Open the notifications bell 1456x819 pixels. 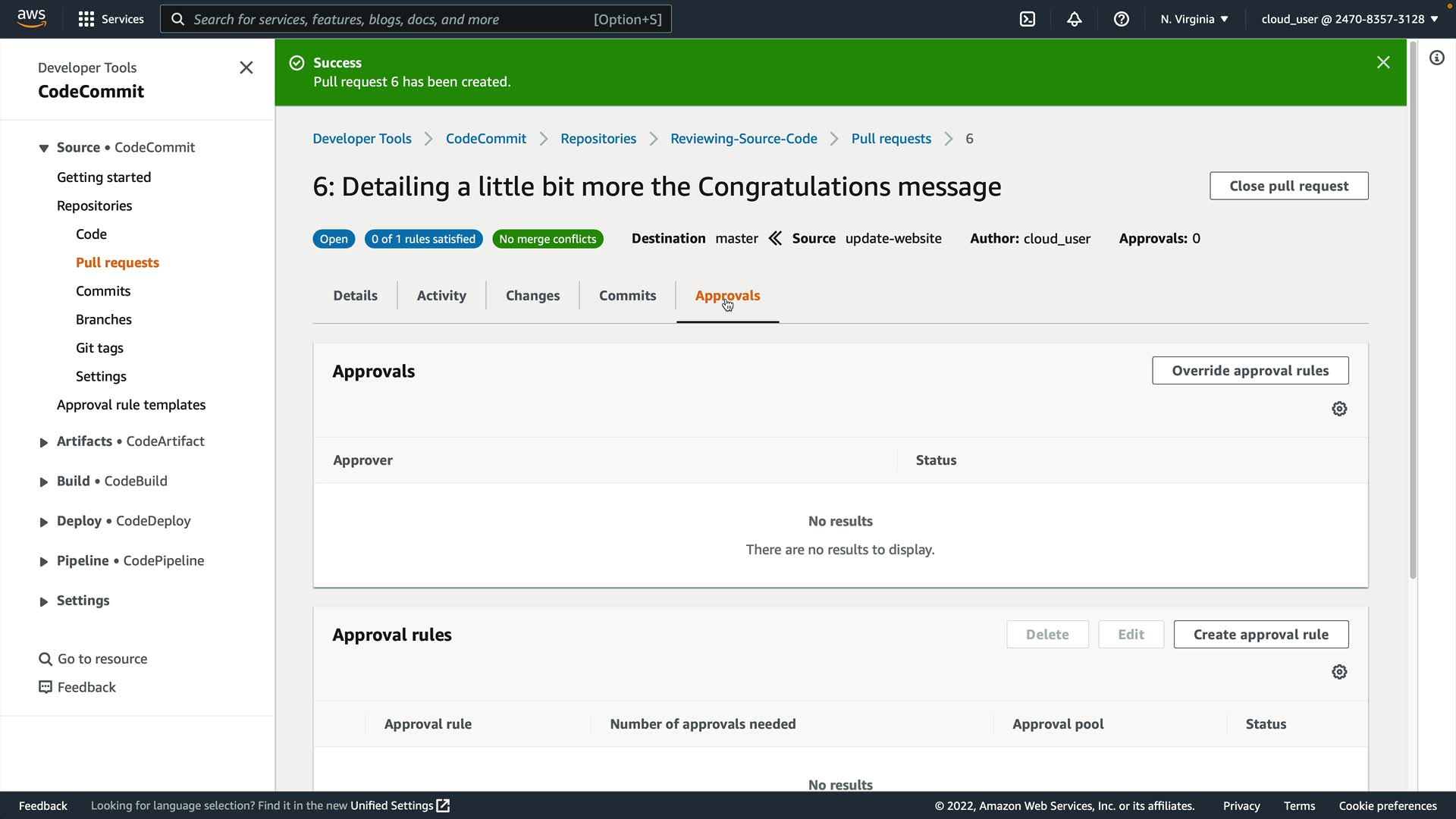[1075, 19]
